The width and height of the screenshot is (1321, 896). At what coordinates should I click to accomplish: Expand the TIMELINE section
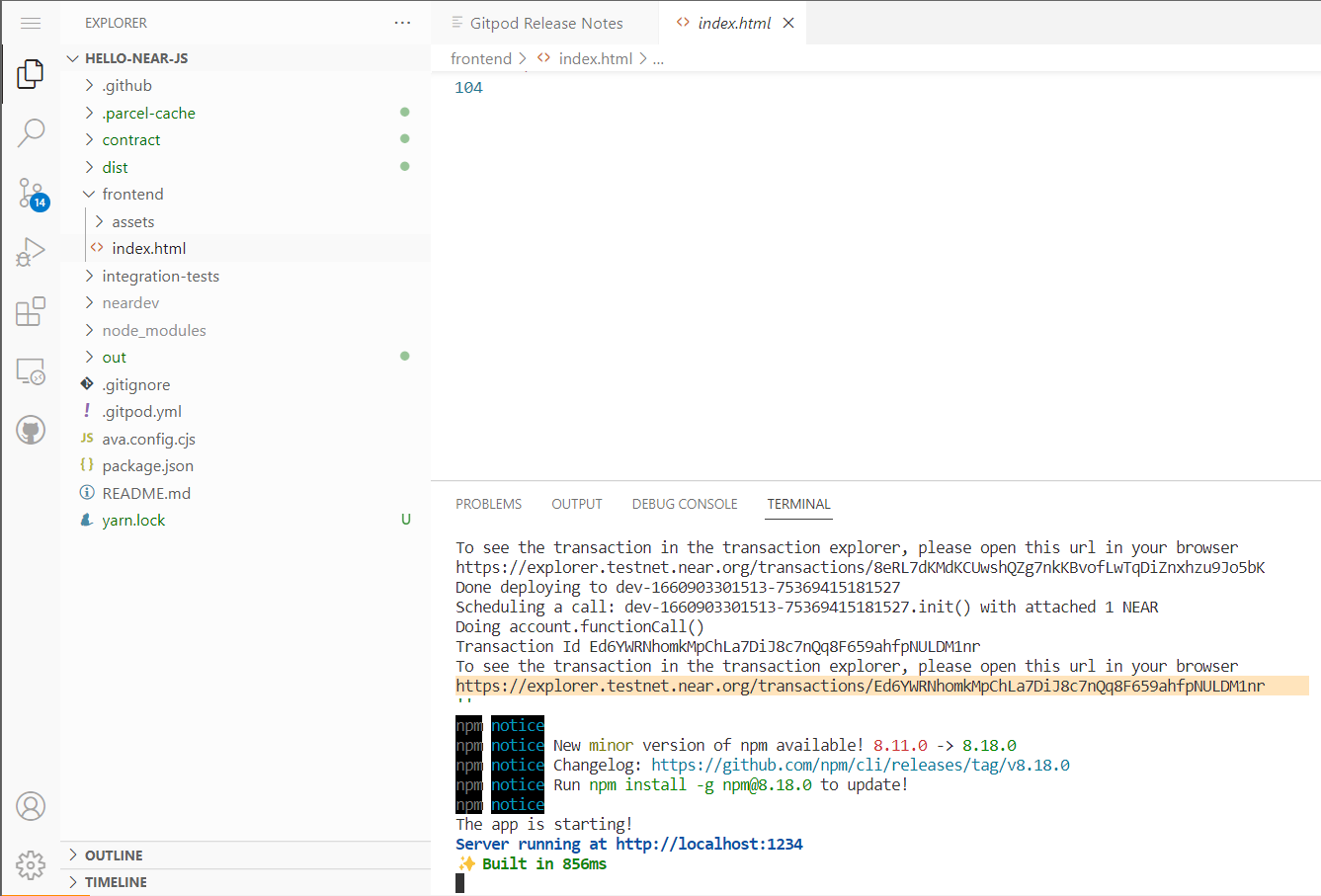tap(116, 882)
